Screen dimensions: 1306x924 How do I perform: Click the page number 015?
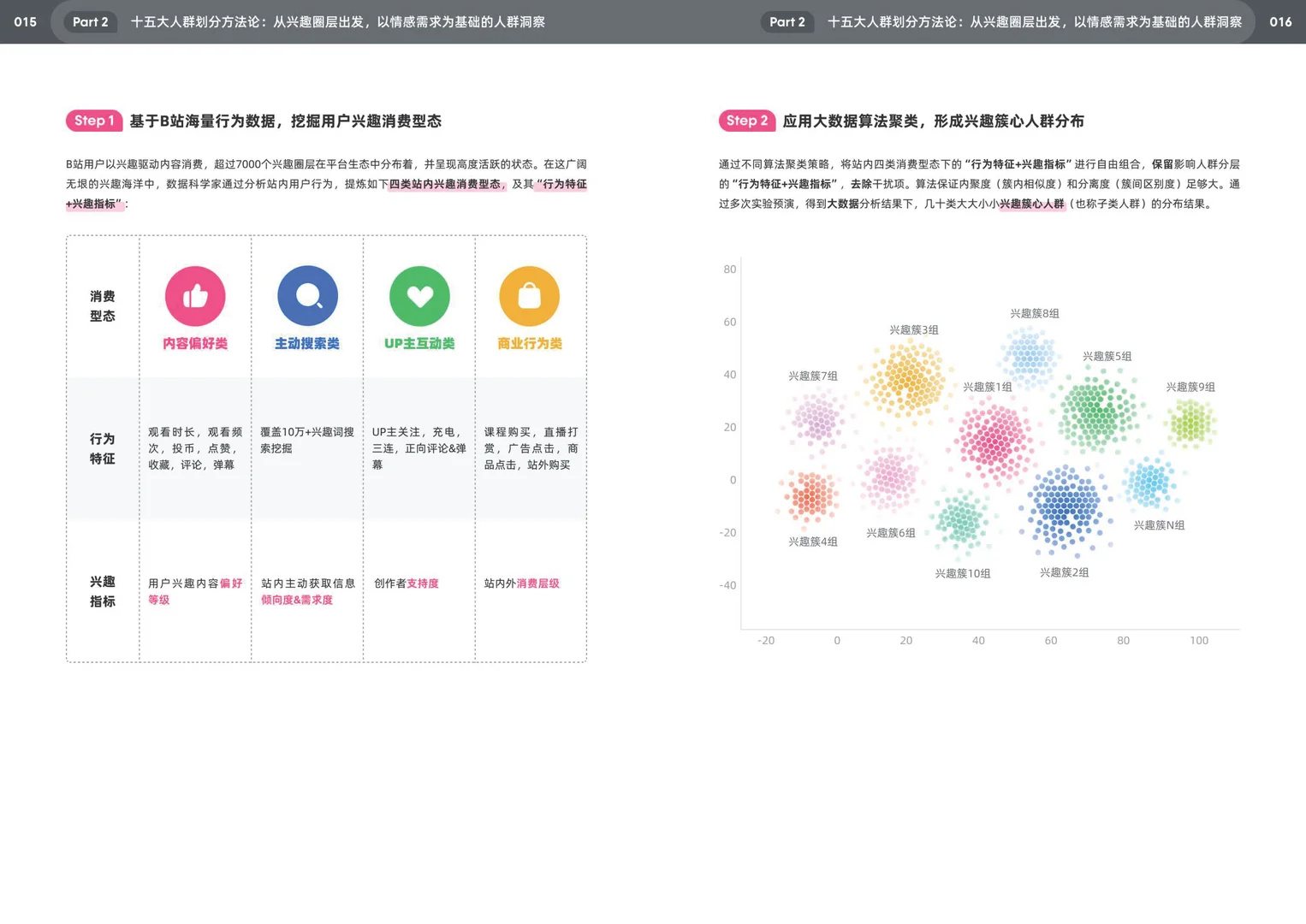pyautogui.click(x=26, y=22)
